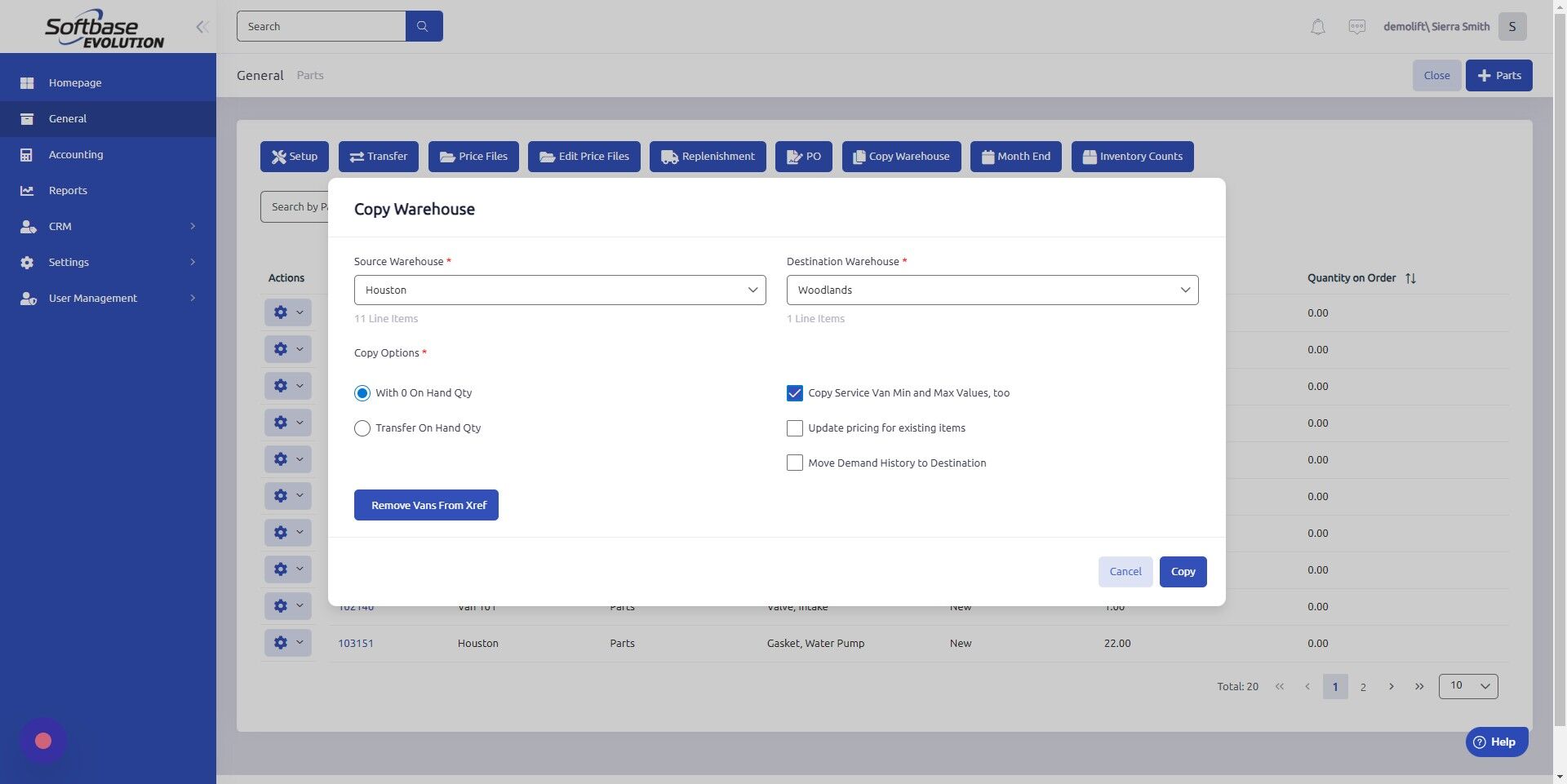Sort by Quantity on Order arrows
Image resolution: width=1567 pixels, height=784 pixels.
(x=1410, y=278)
